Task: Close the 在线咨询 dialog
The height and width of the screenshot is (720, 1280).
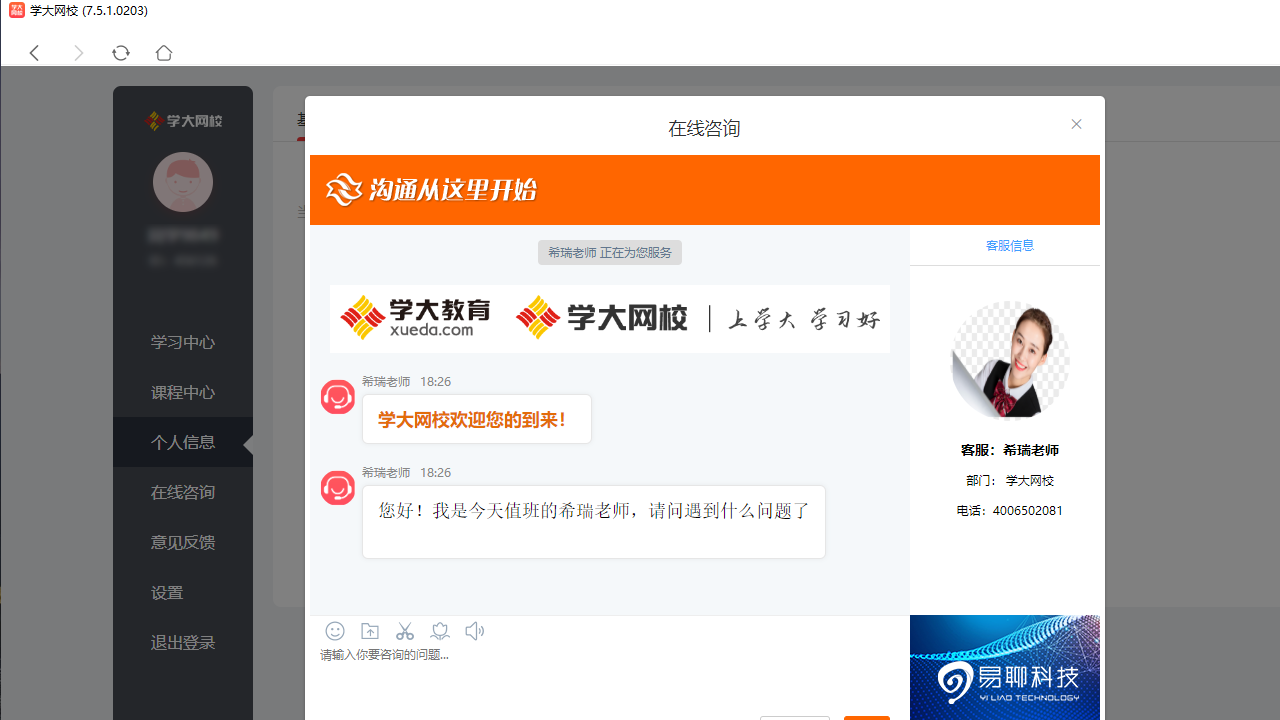Action: tap(1076, 123)
